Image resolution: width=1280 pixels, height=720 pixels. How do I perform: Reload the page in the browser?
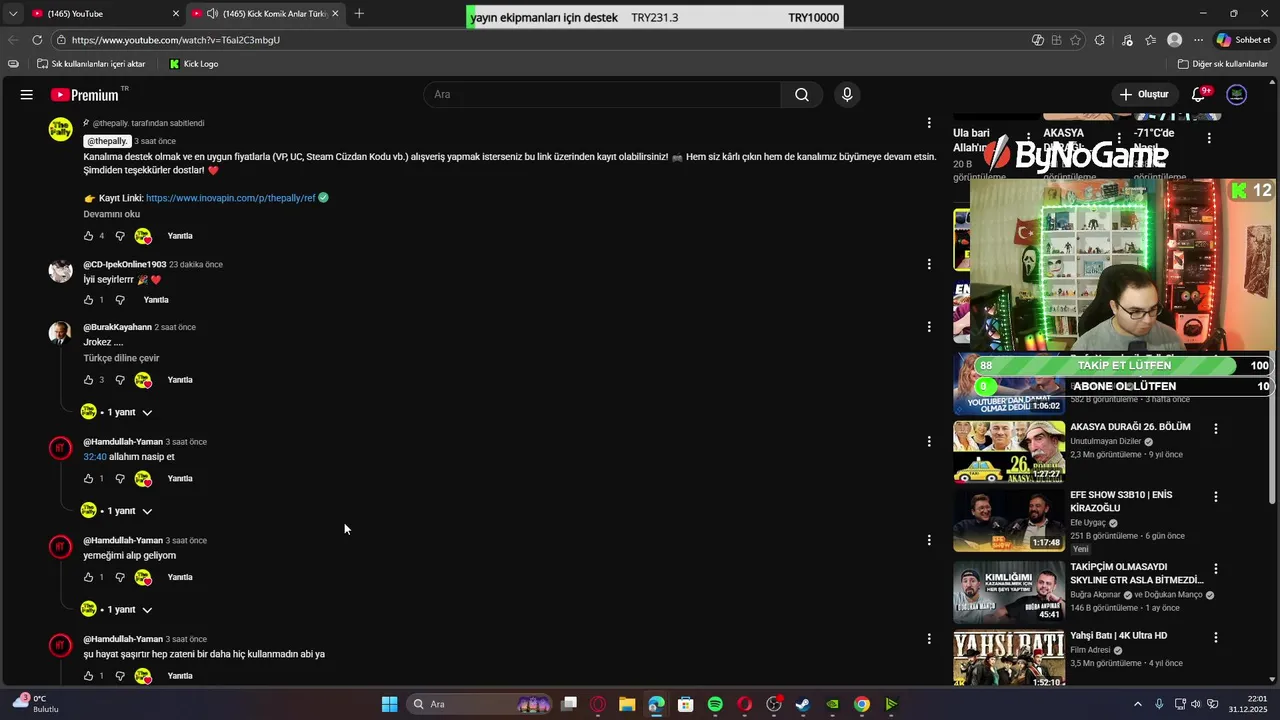(37, 40)
